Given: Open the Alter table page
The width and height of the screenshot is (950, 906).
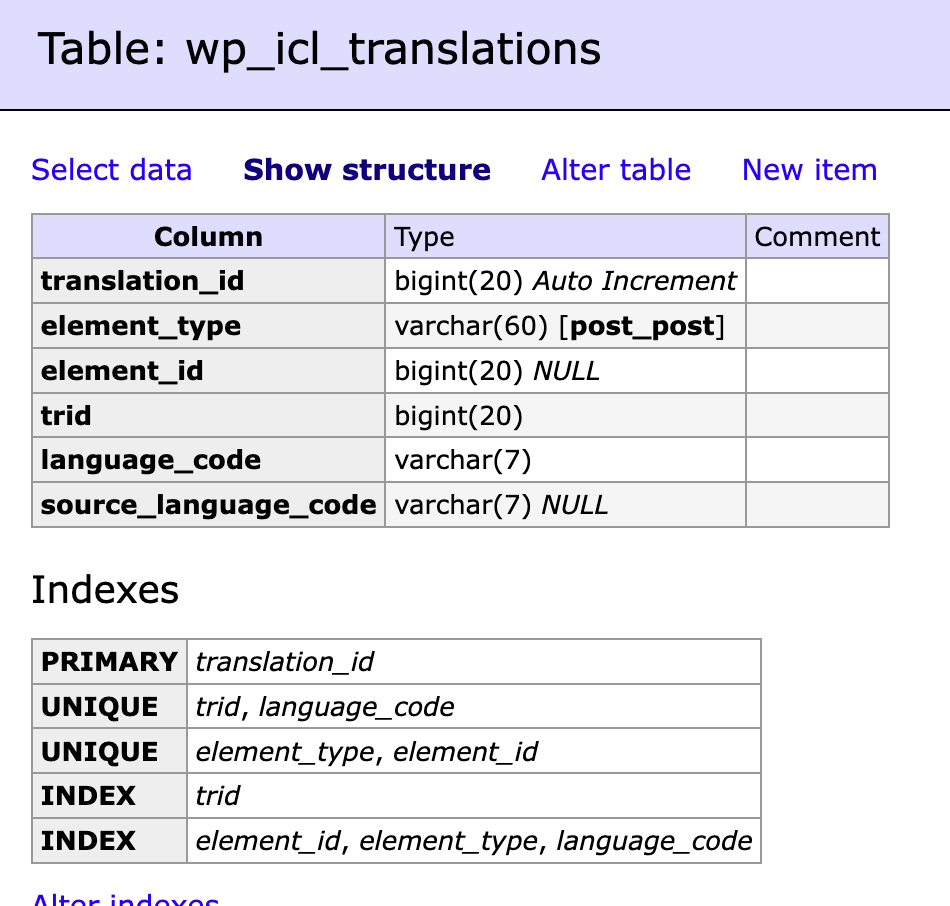Looking at the screenshot, I should pyautogui.click(x=616, y=170).
